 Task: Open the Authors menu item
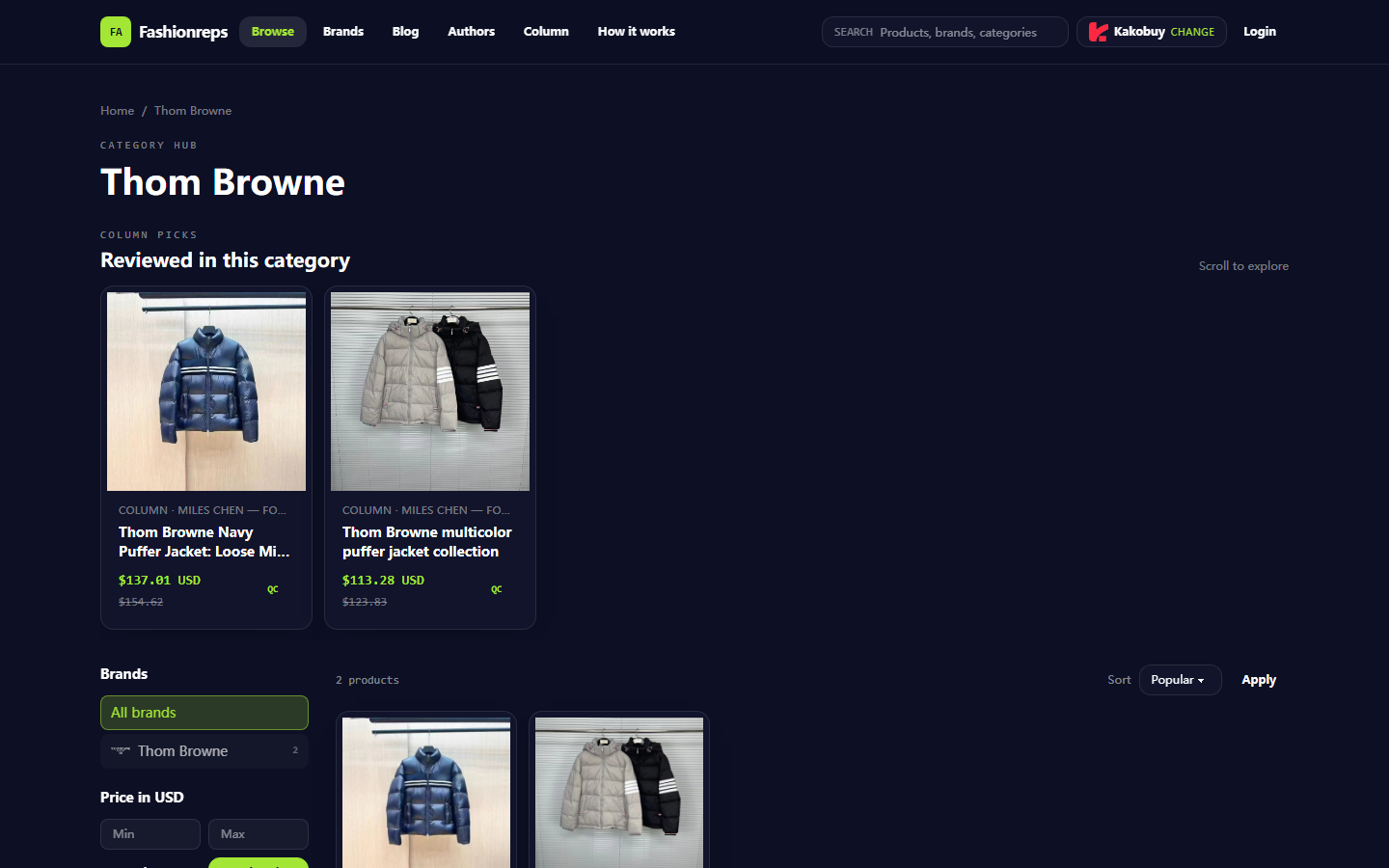tap(471, 32)
